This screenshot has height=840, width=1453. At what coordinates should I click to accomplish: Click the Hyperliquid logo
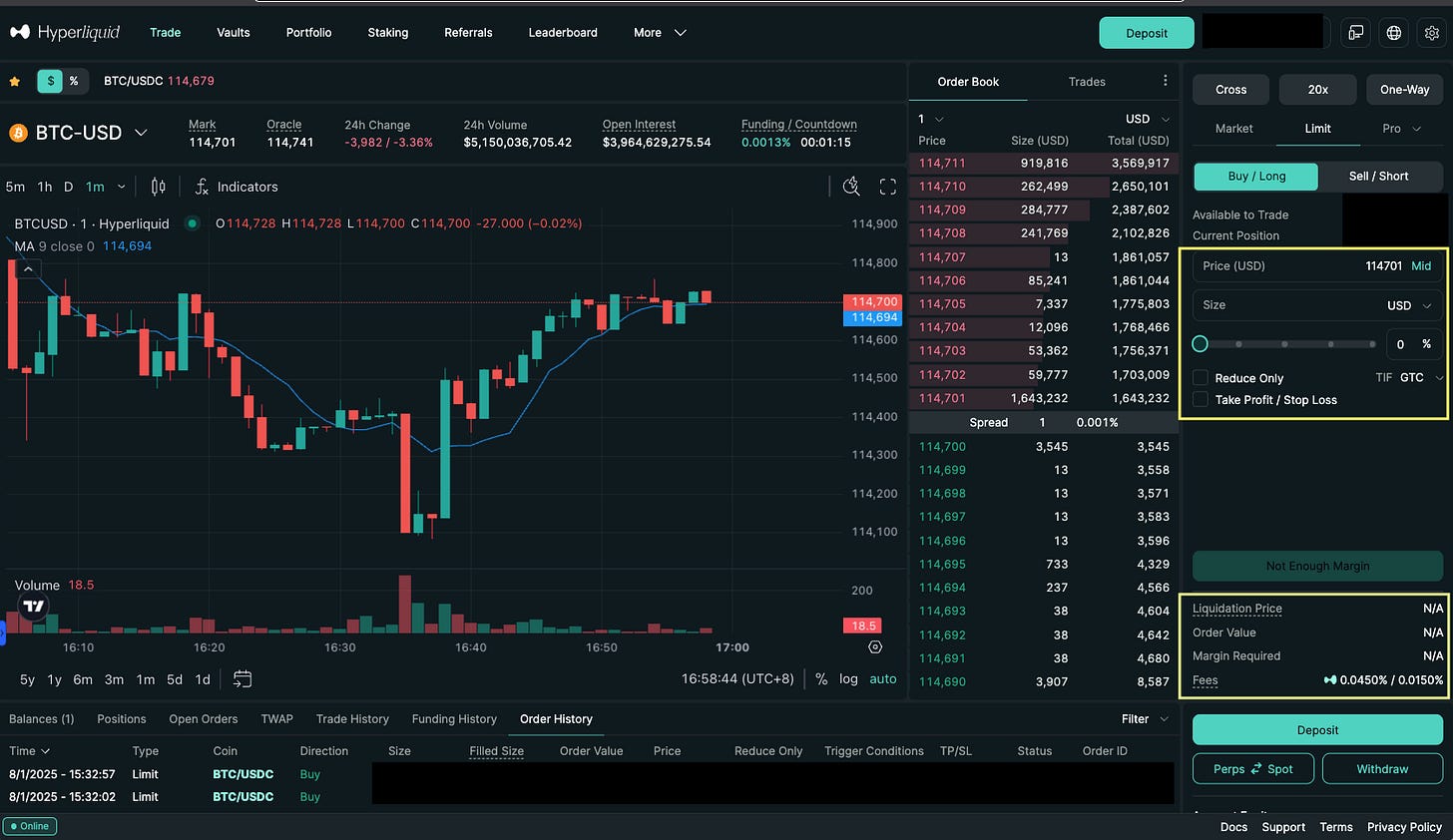point(64,32)
